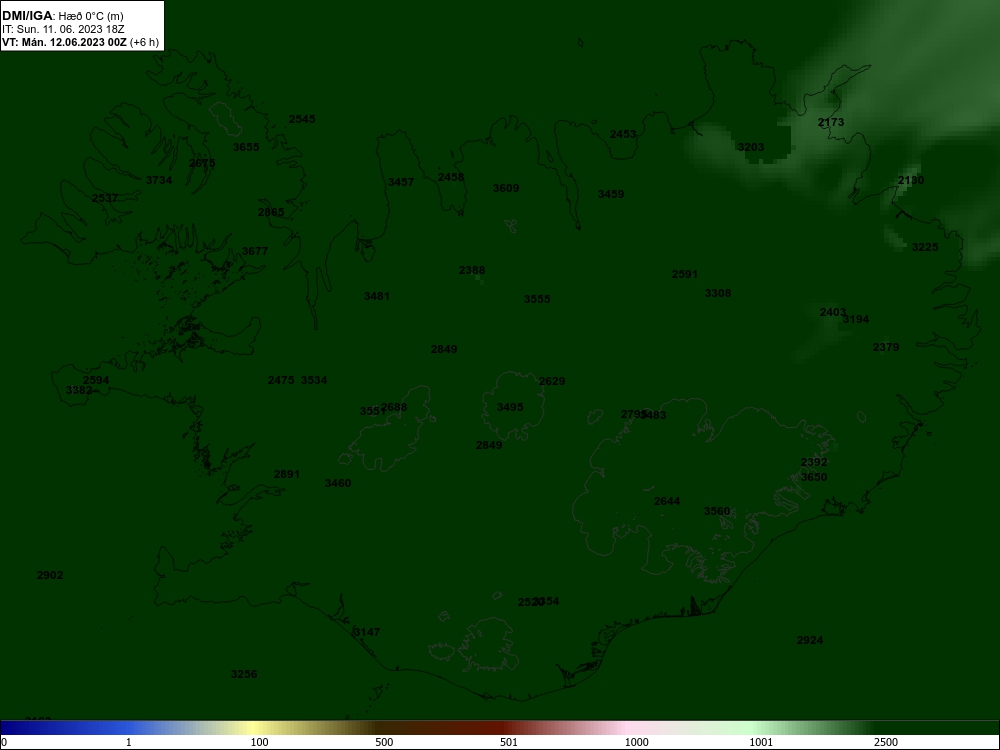
Task: Click the legend label 500
Action: pos(385,742)
